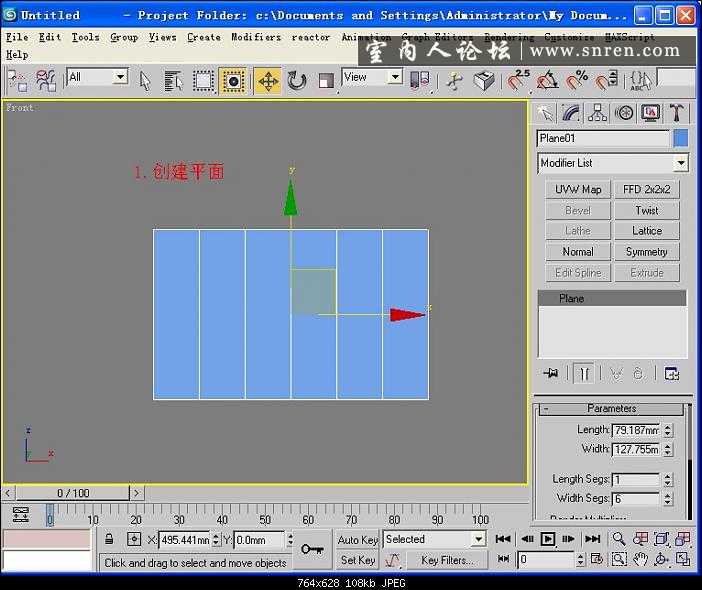
Task: Switch to the Modify command panel tab
Action: (571, 113)
